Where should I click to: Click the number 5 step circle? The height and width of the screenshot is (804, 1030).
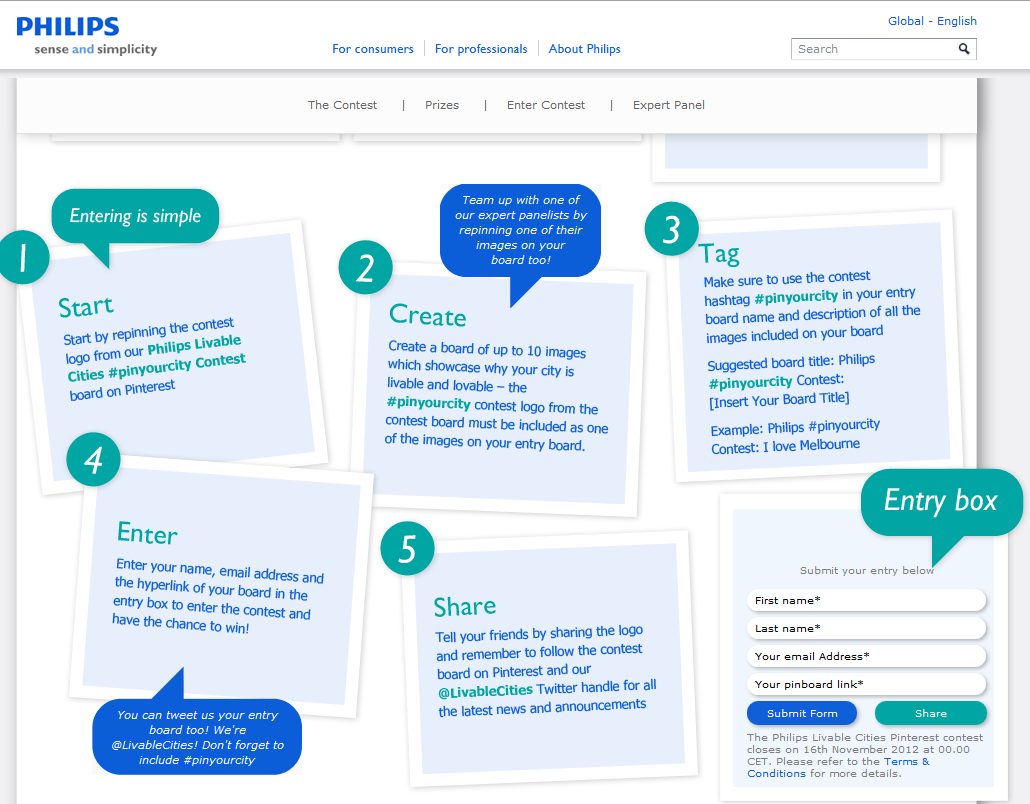coord(407,548)
